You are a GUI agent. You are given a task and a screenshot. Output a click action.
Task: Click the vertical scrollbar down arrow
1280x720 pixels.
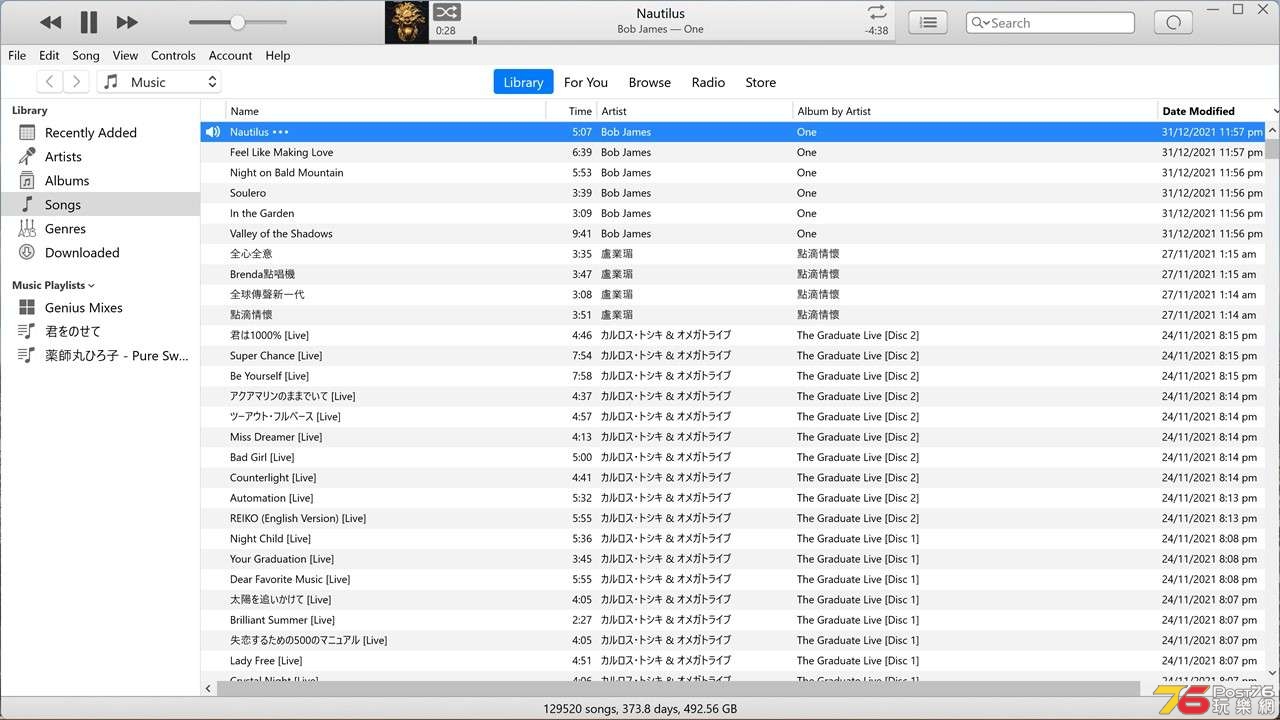coord(1272,672)
